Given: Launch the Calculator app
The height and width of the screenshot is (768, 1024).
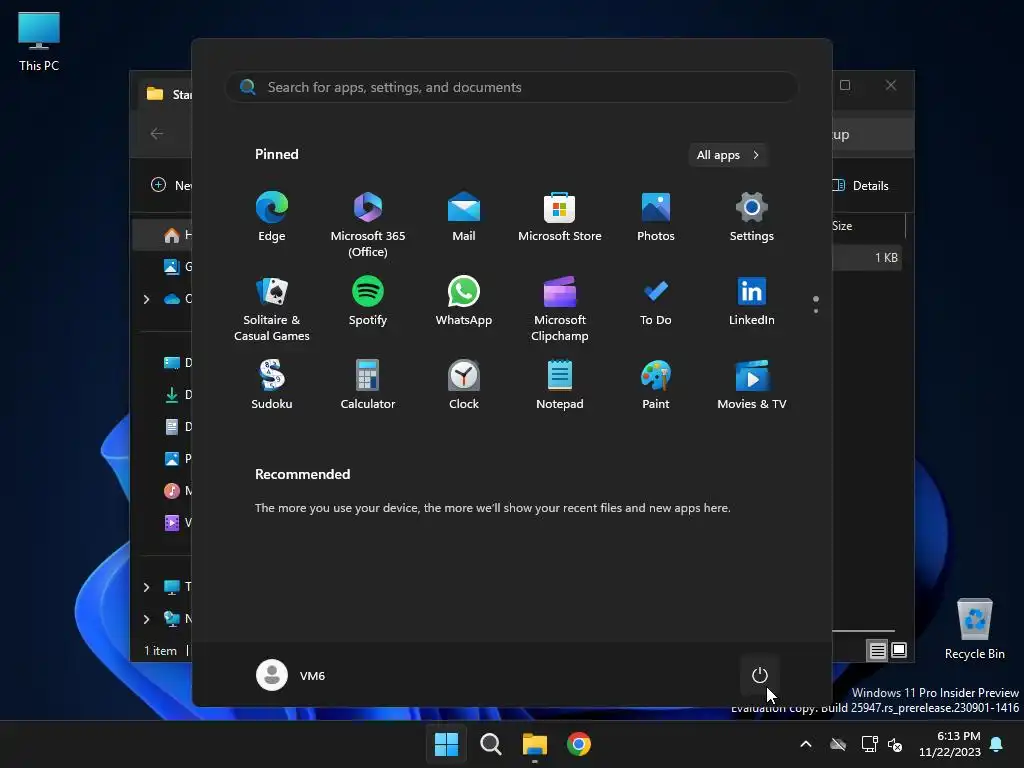Looking at the screenshot, I should [x=368, y=385].
